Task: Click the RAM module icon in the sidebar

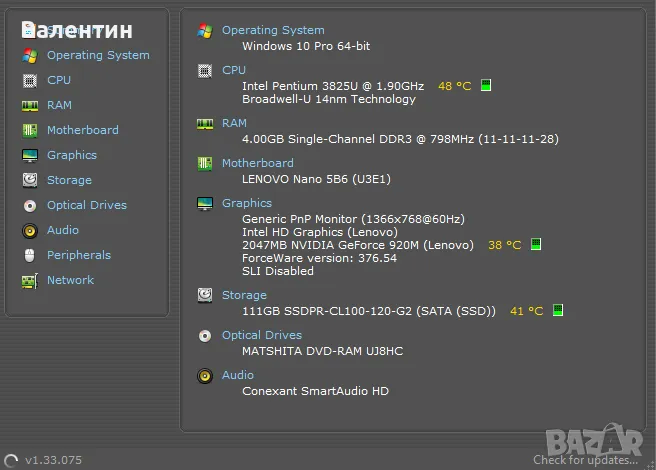Action: click(29, 105)
